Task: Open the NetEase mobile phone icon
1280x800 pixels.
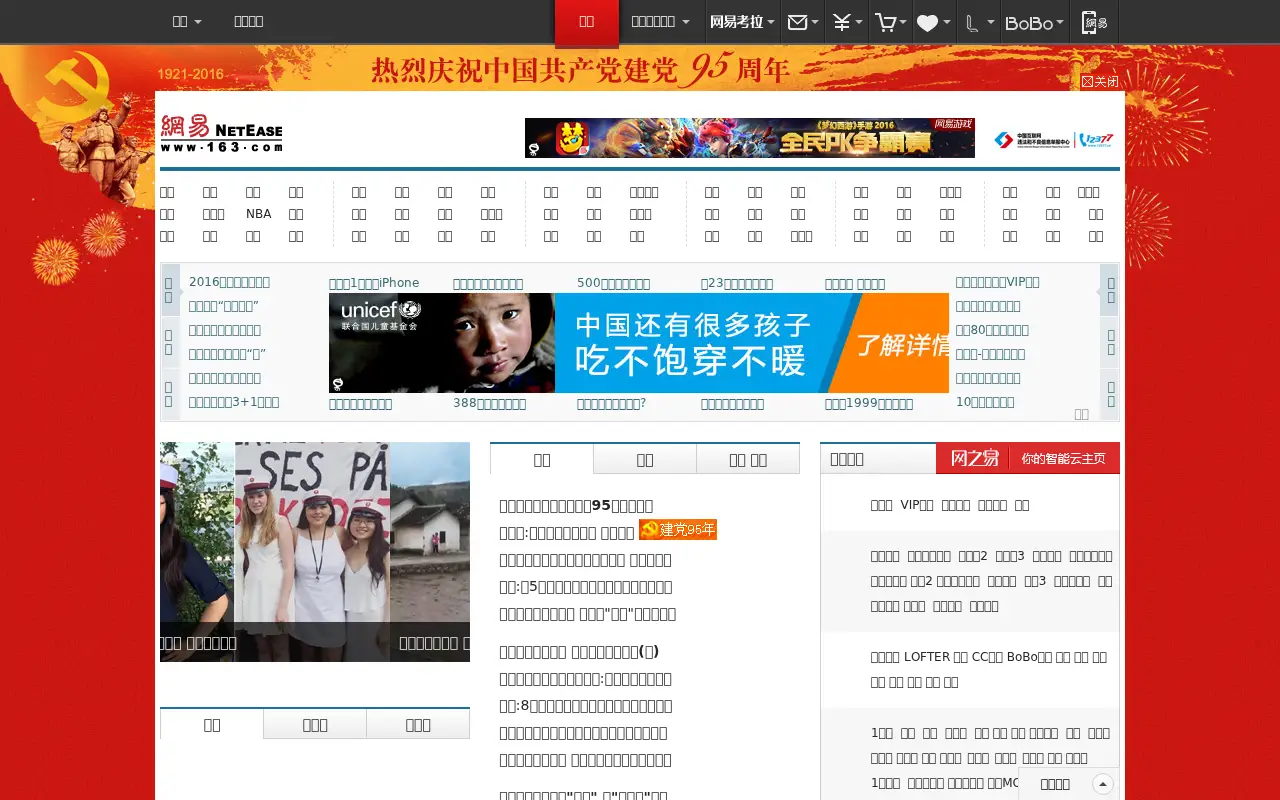Action: (1094, 22)
